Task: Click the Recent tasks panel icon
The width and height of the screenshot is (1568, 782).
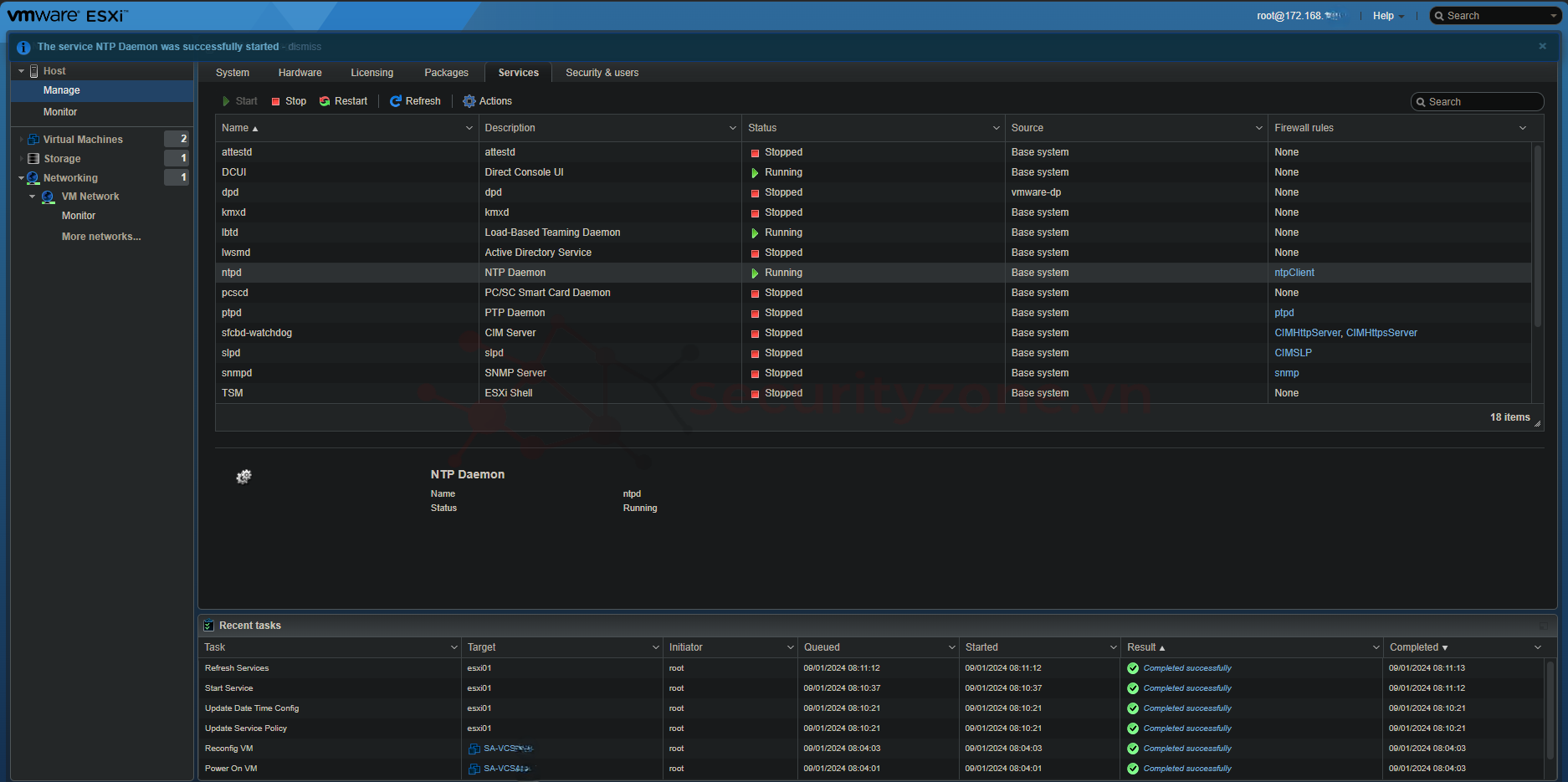Action: [208, 626]
